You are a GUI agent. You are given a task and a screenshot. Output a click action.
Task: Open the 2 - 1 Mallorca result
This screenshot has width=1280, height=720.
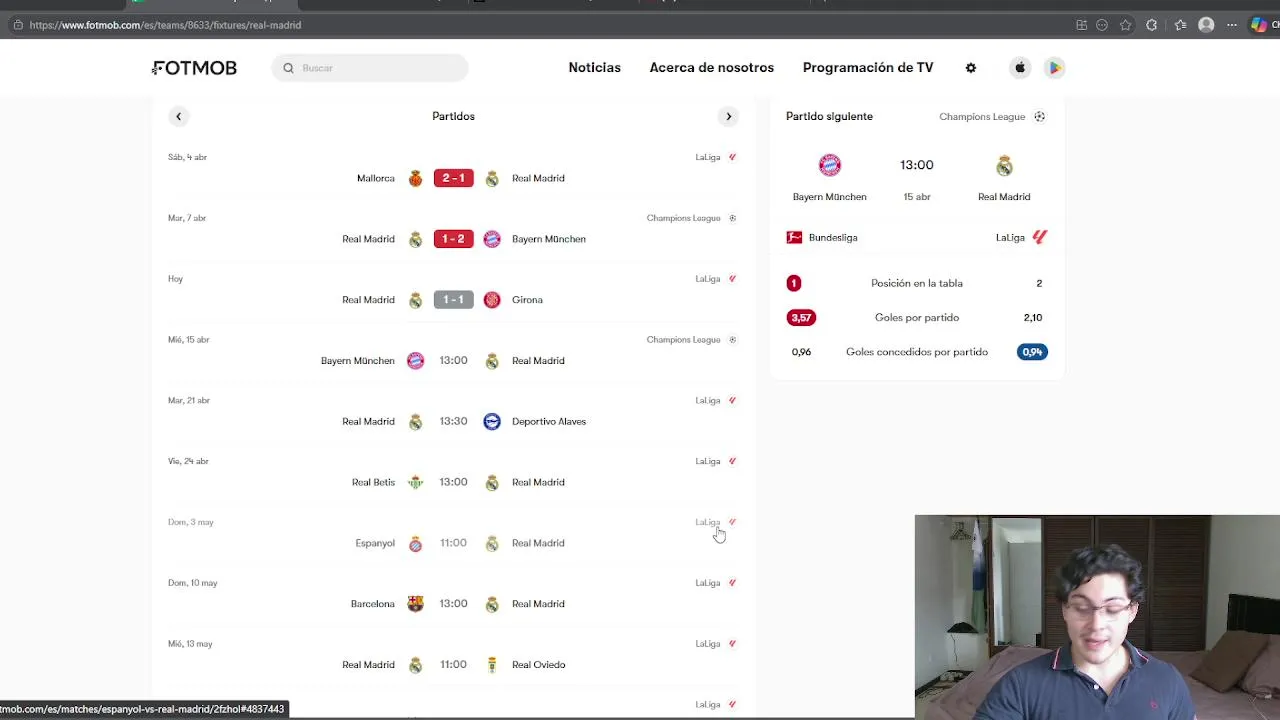[x=453, y=178]
